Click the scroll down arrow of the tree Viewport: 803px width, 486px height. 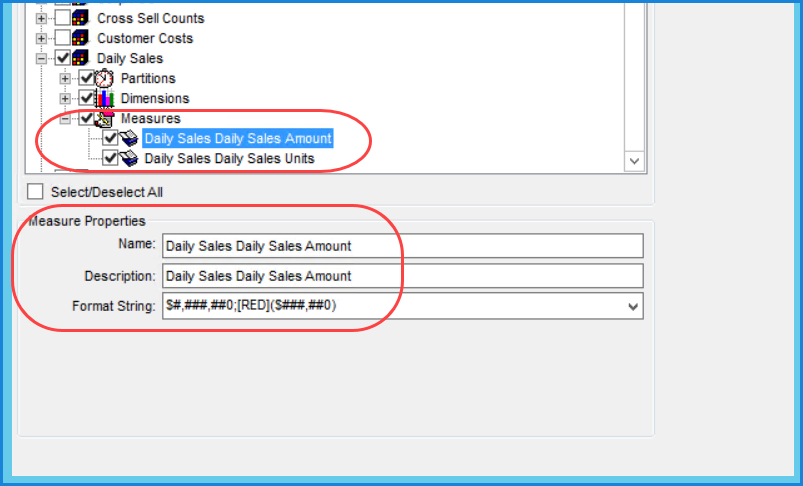(x=633, y=160)
